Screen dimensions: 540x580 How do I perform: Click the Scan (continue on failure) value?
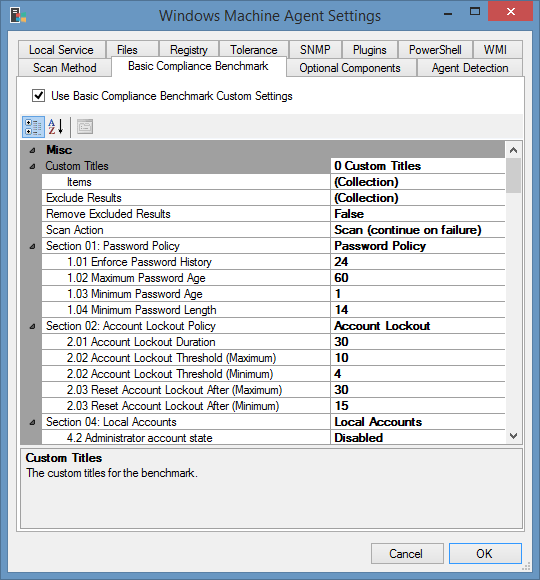point(418,230)
